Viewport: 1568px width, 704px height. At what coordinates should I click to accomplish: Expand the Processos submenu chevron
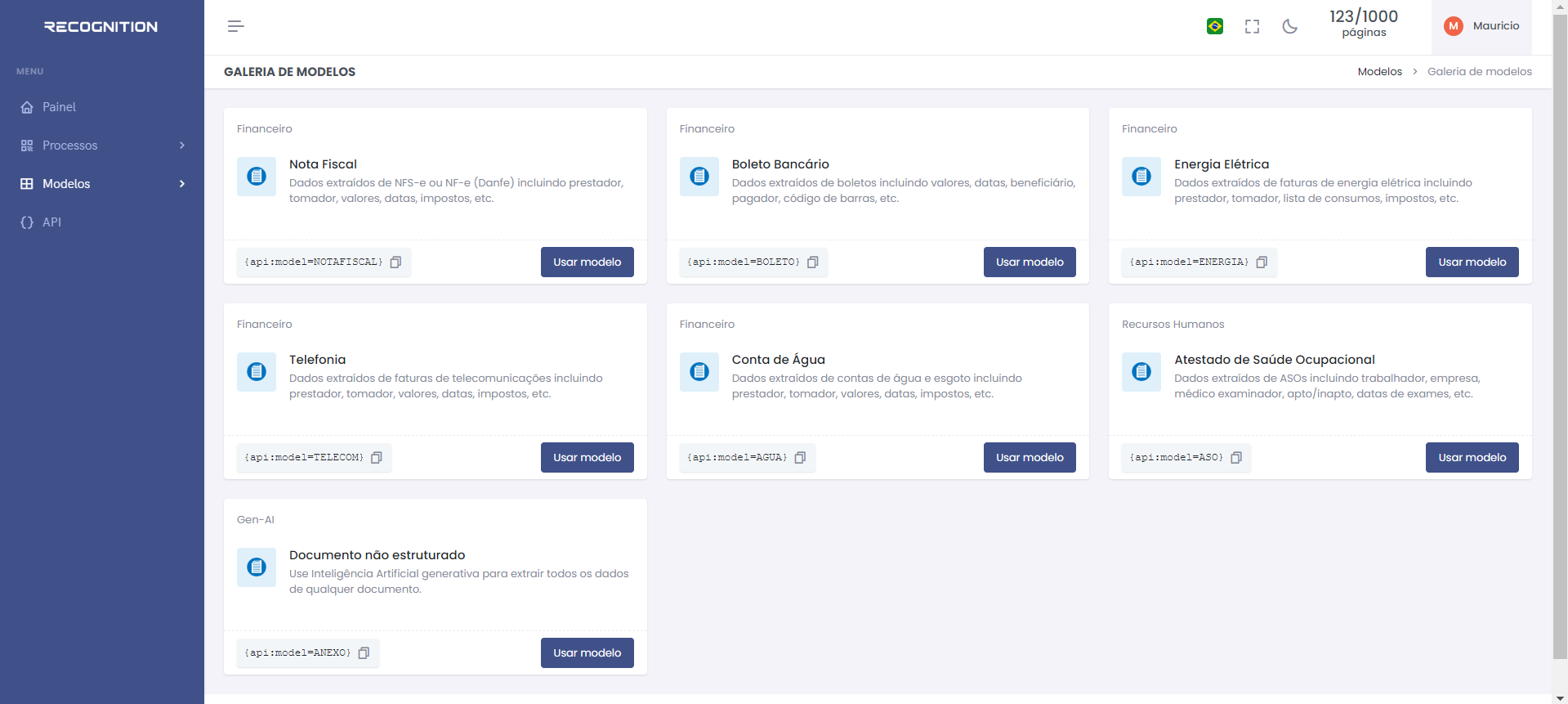(182, 146)
